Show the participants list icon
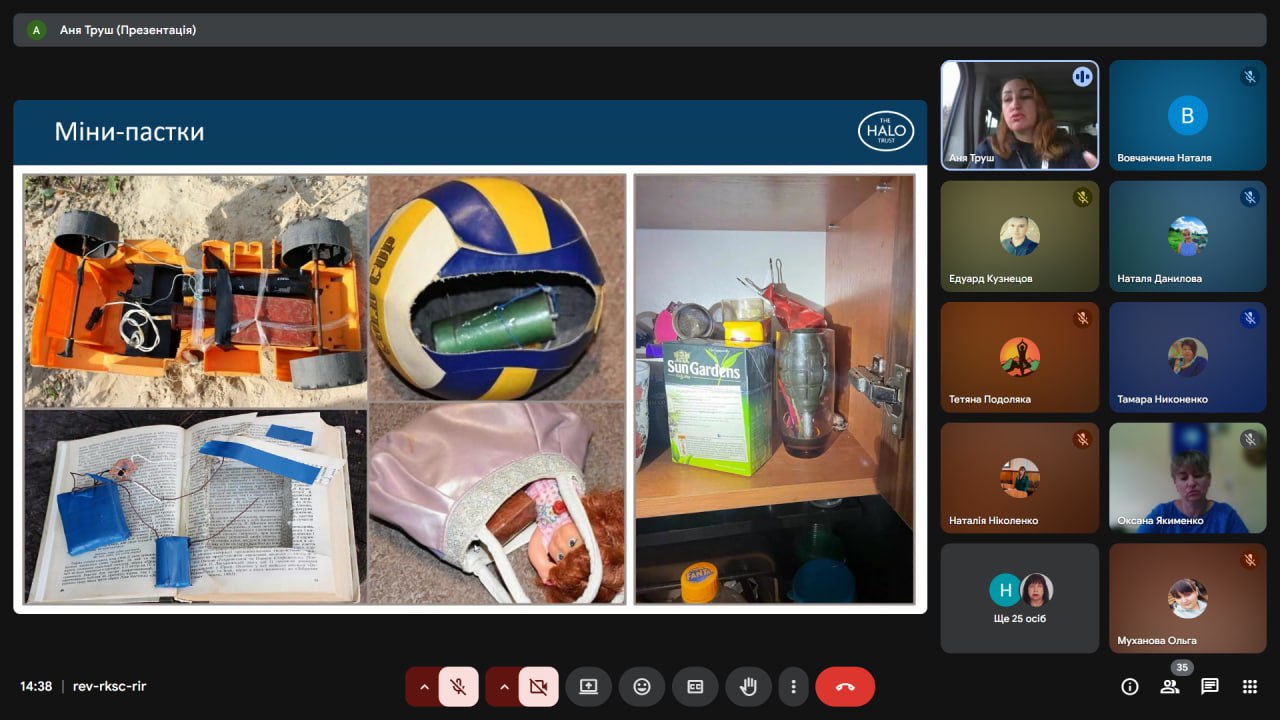Image resolution: width=1280 pixels, height=720 pixels. (x=1169, y=686)
